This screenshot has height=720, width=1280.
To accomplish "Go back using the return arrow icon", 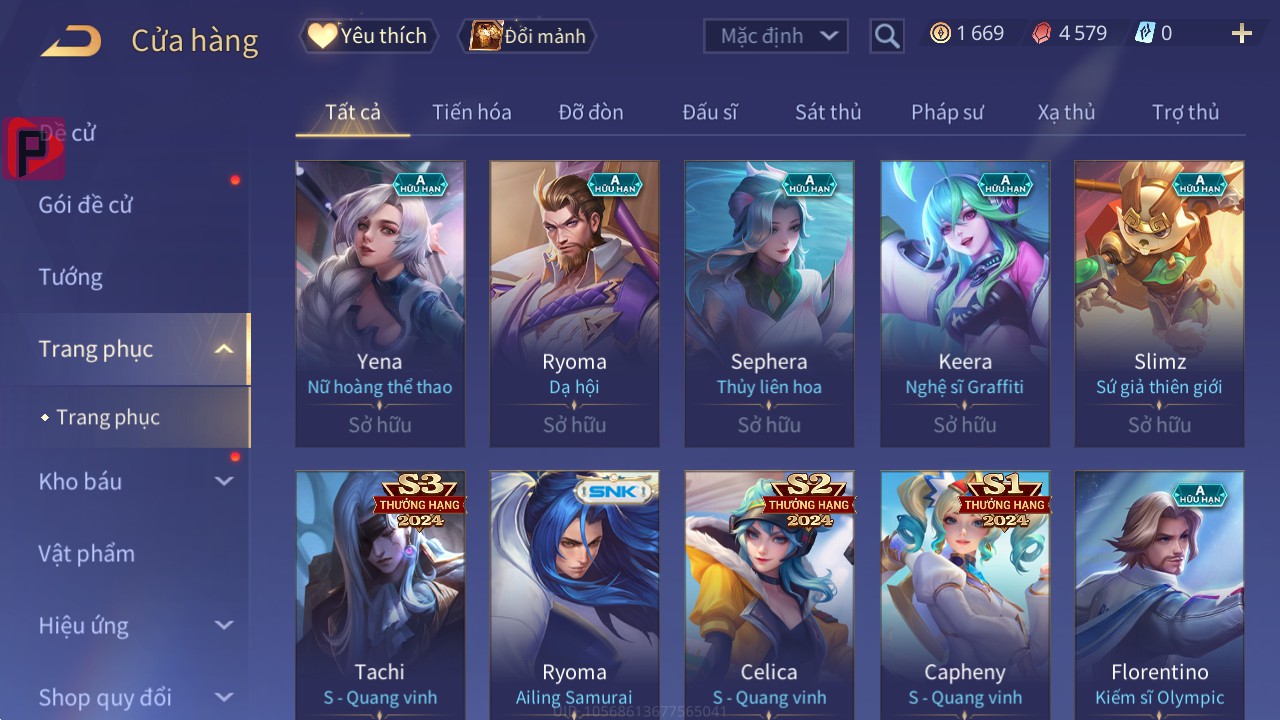I will point(71,41).
